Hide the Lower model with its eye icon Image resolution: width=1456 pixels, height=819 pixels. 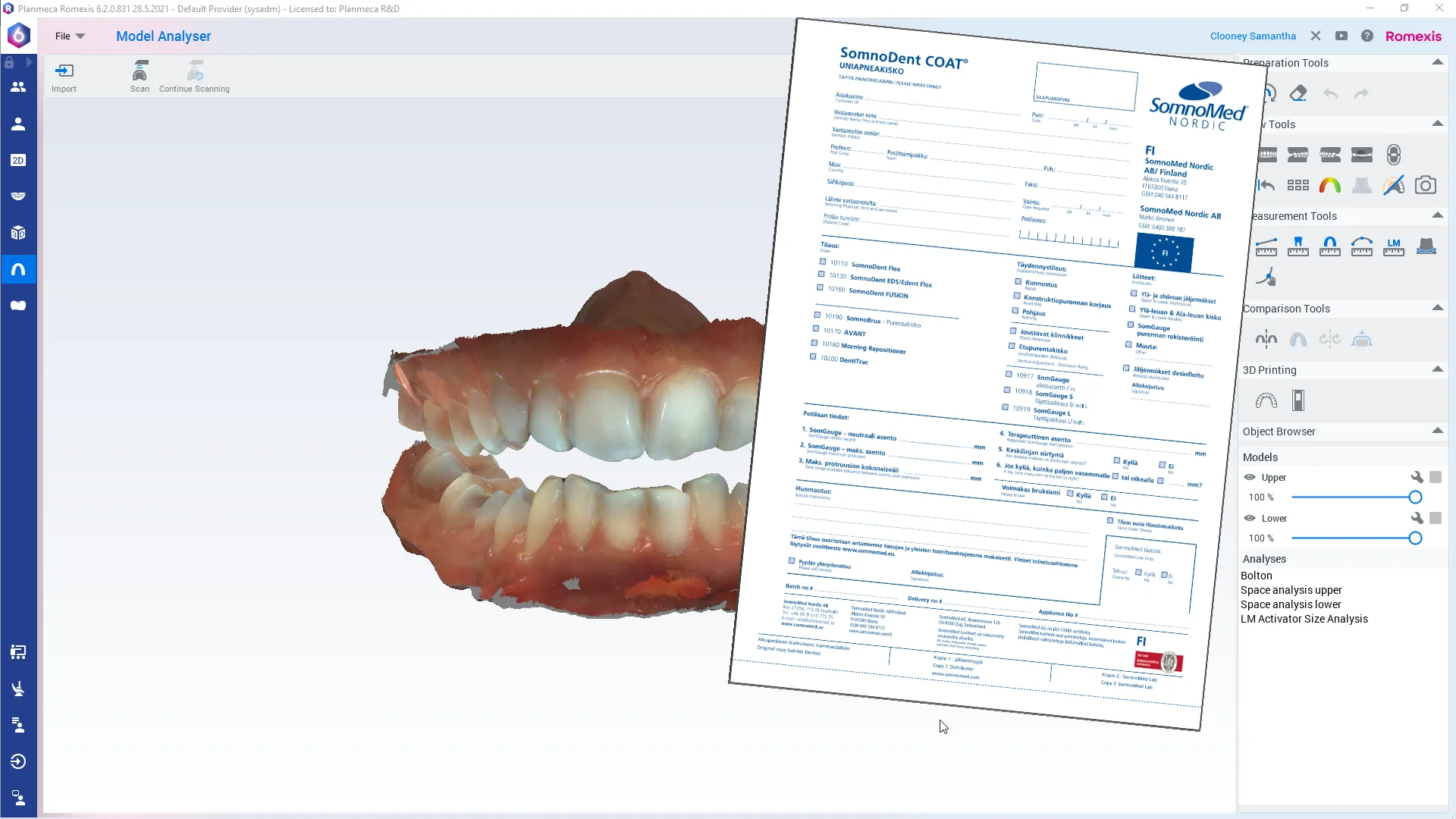pyautogui.click(x=1250, y=518)
